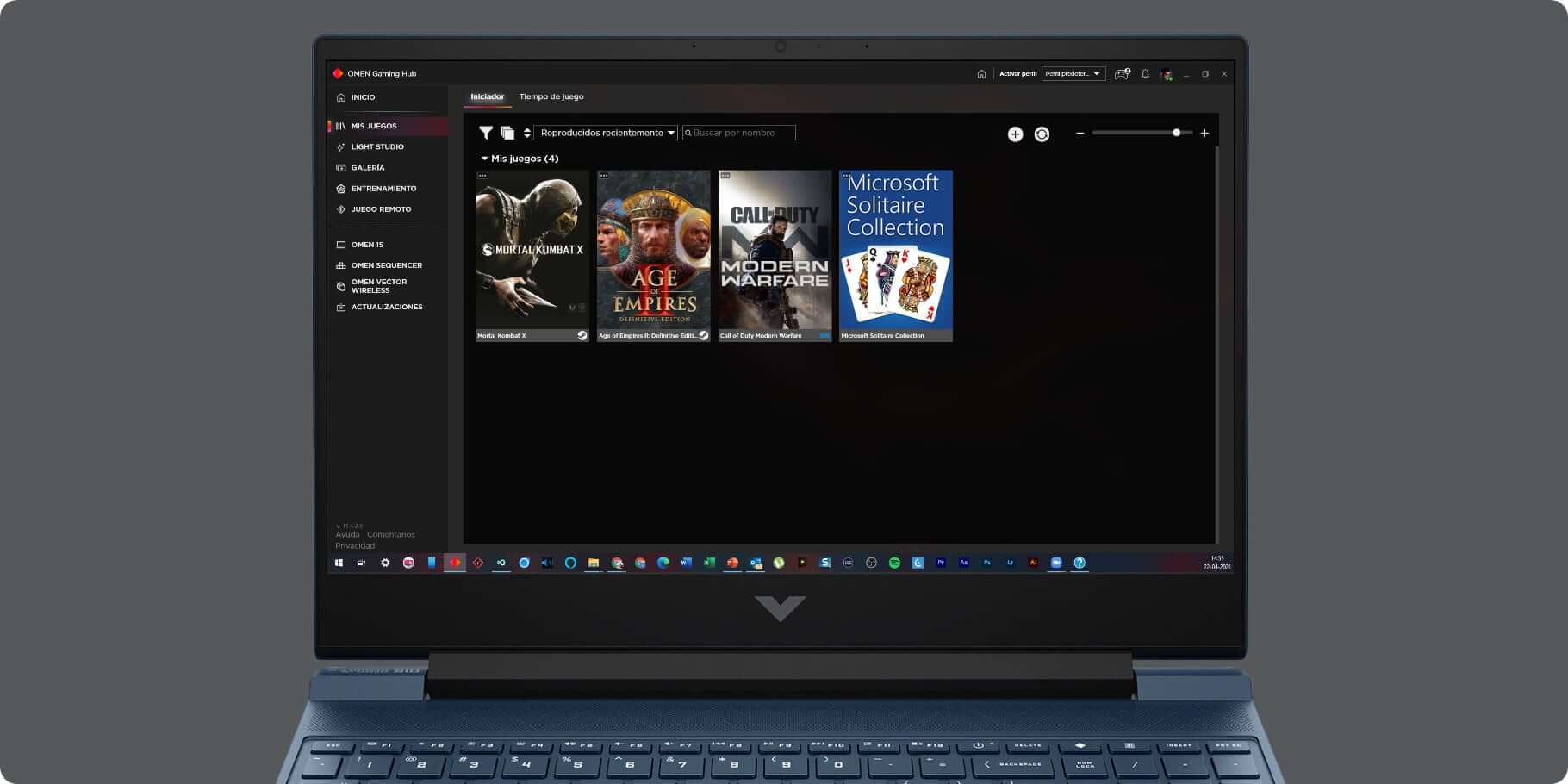Image resolution: width=1568 pixels, height=784 pixels.
Task: Select Age of Empires II game tile
Action: [x=654, y=256]
